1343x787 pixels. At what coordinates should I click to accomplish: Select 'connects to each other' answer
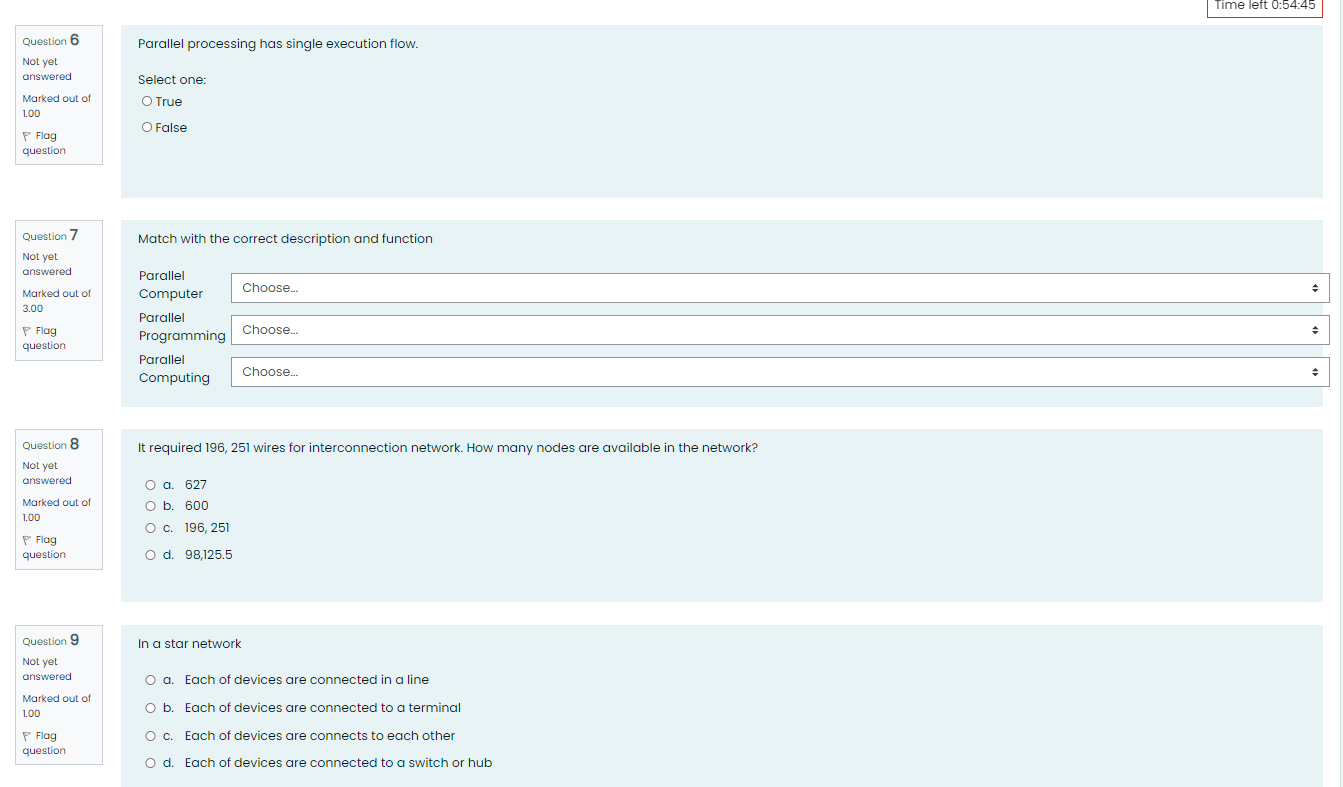(x=151, y=736)
